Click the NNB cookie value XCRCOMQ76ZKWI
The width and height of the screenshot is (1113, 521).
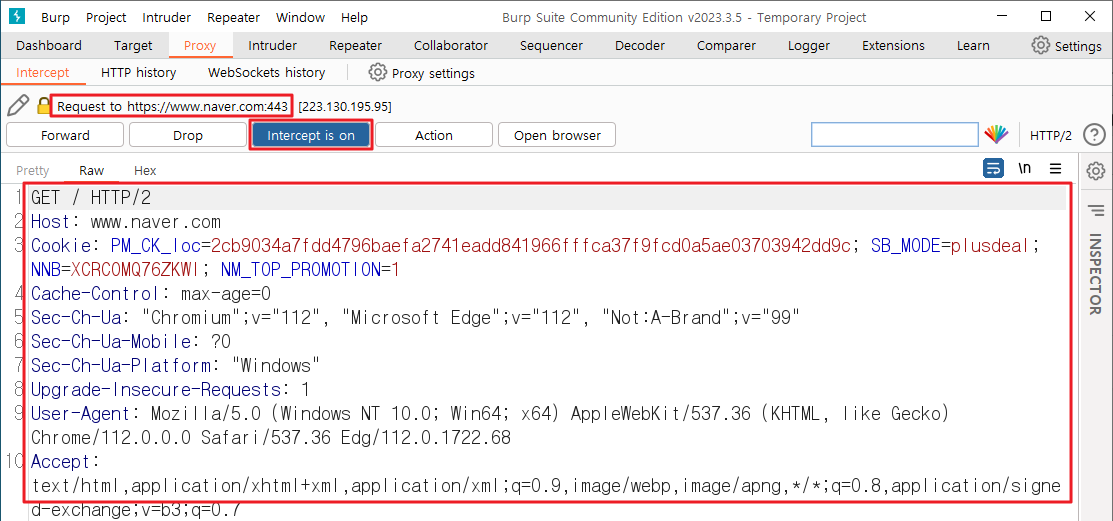[x=136, y=270]
